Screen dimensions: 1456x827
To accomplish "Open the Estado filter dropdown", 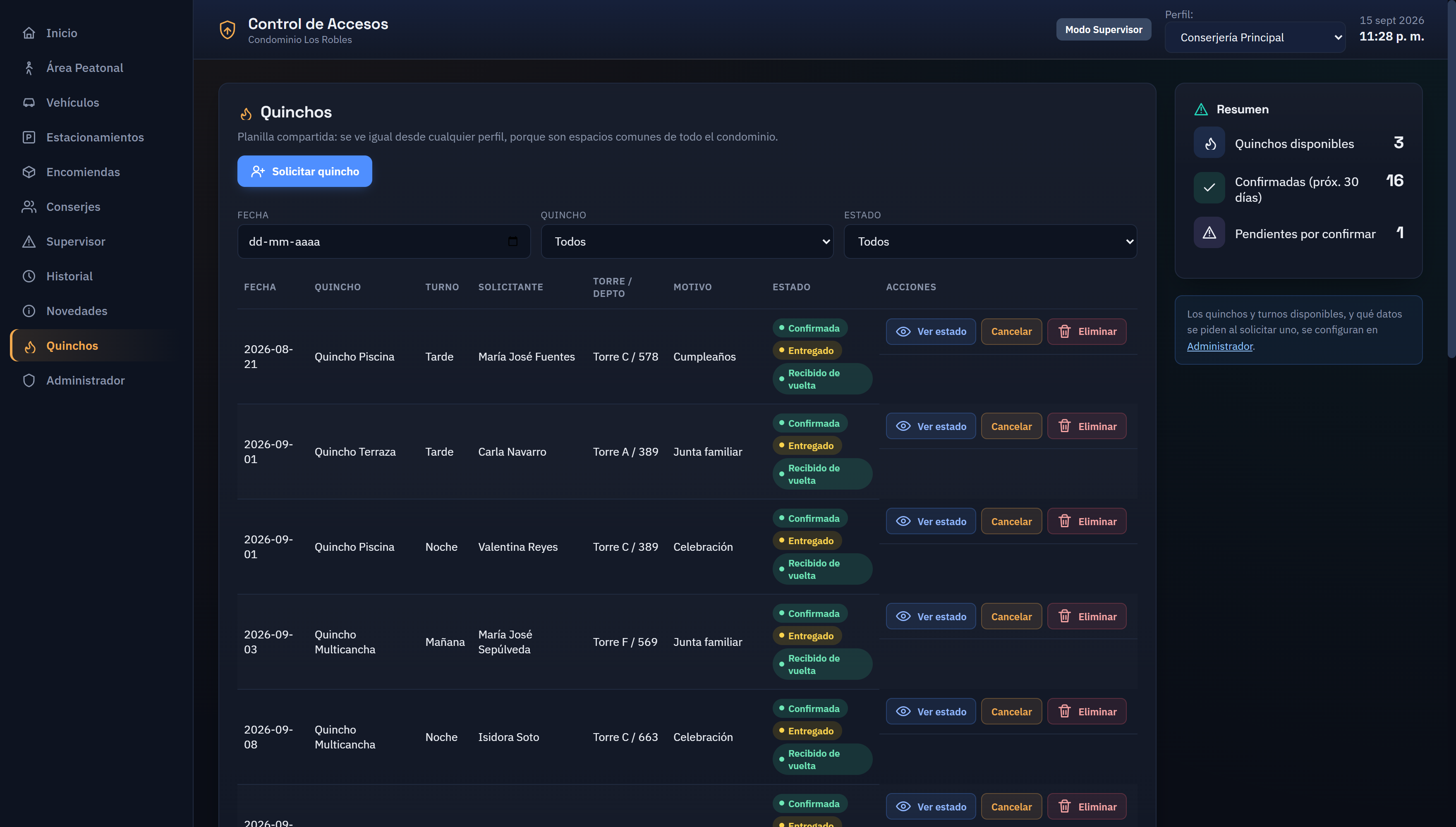I will click(x=990, y=241).
